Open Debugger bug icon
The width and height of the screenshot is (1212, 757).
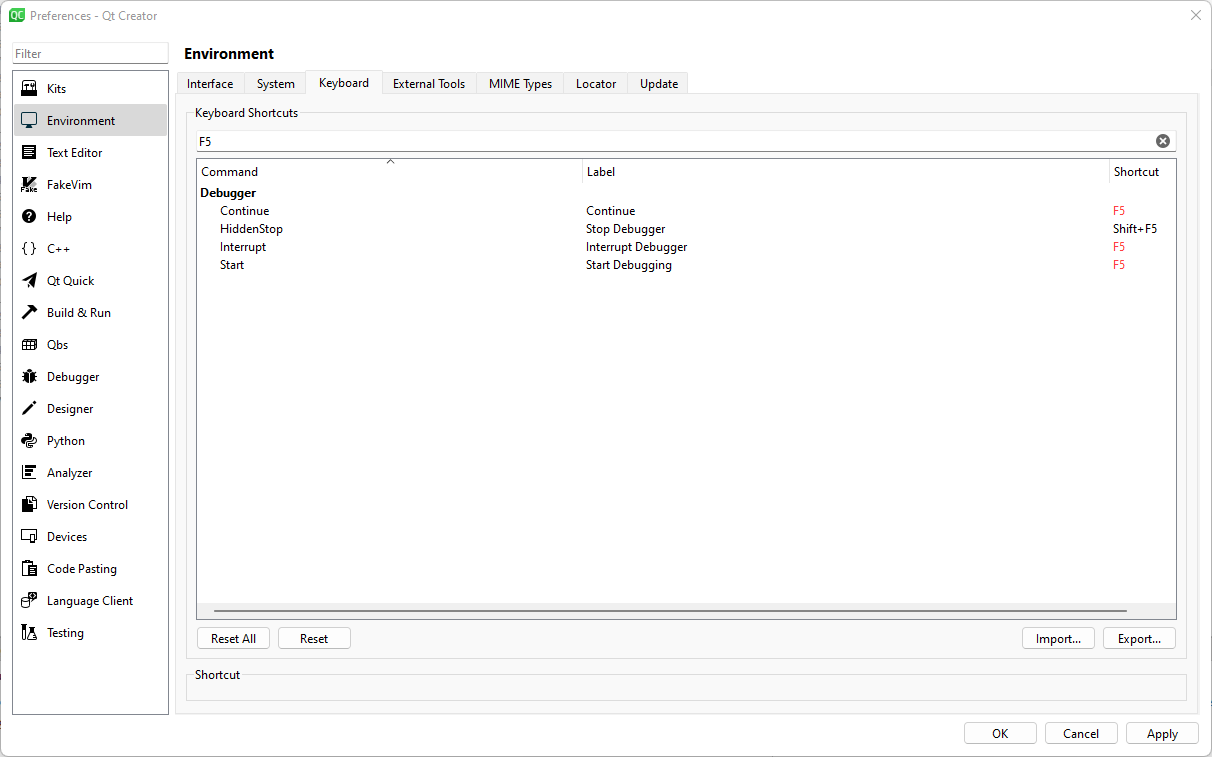tap(29, 377)
